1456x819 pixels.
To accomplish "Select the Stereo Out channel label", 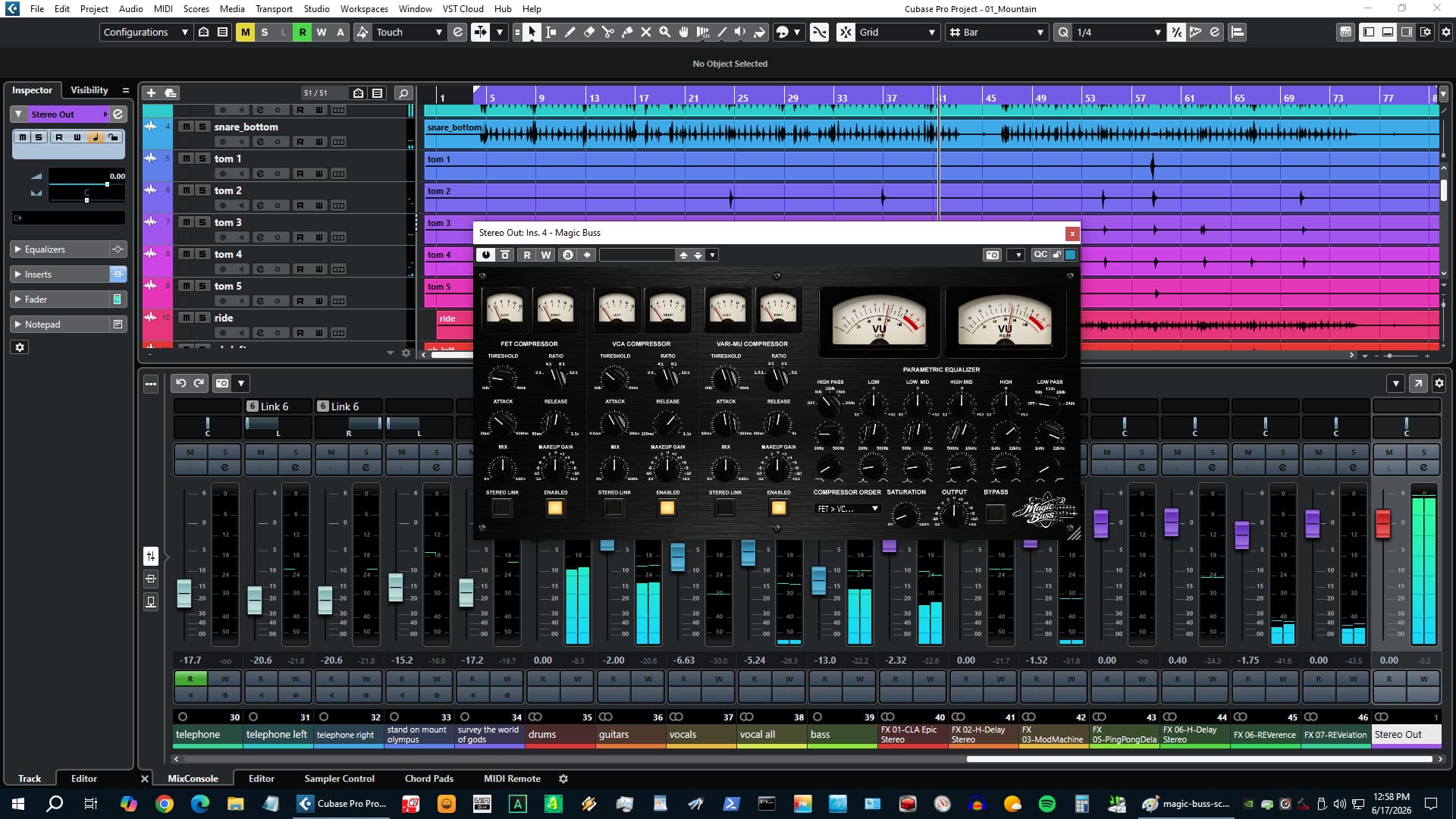I will [1406, 735].
